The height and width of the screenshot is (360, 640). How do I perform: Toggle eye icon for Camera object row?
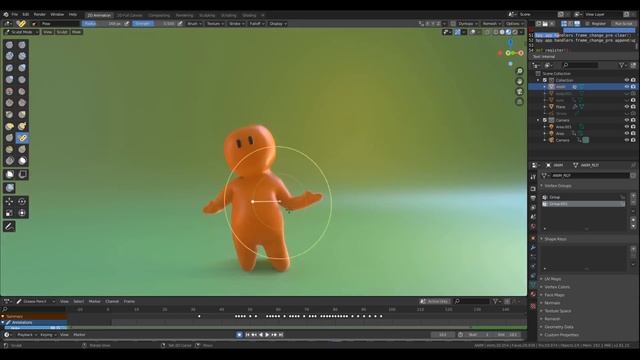click(x=627, y=140)
